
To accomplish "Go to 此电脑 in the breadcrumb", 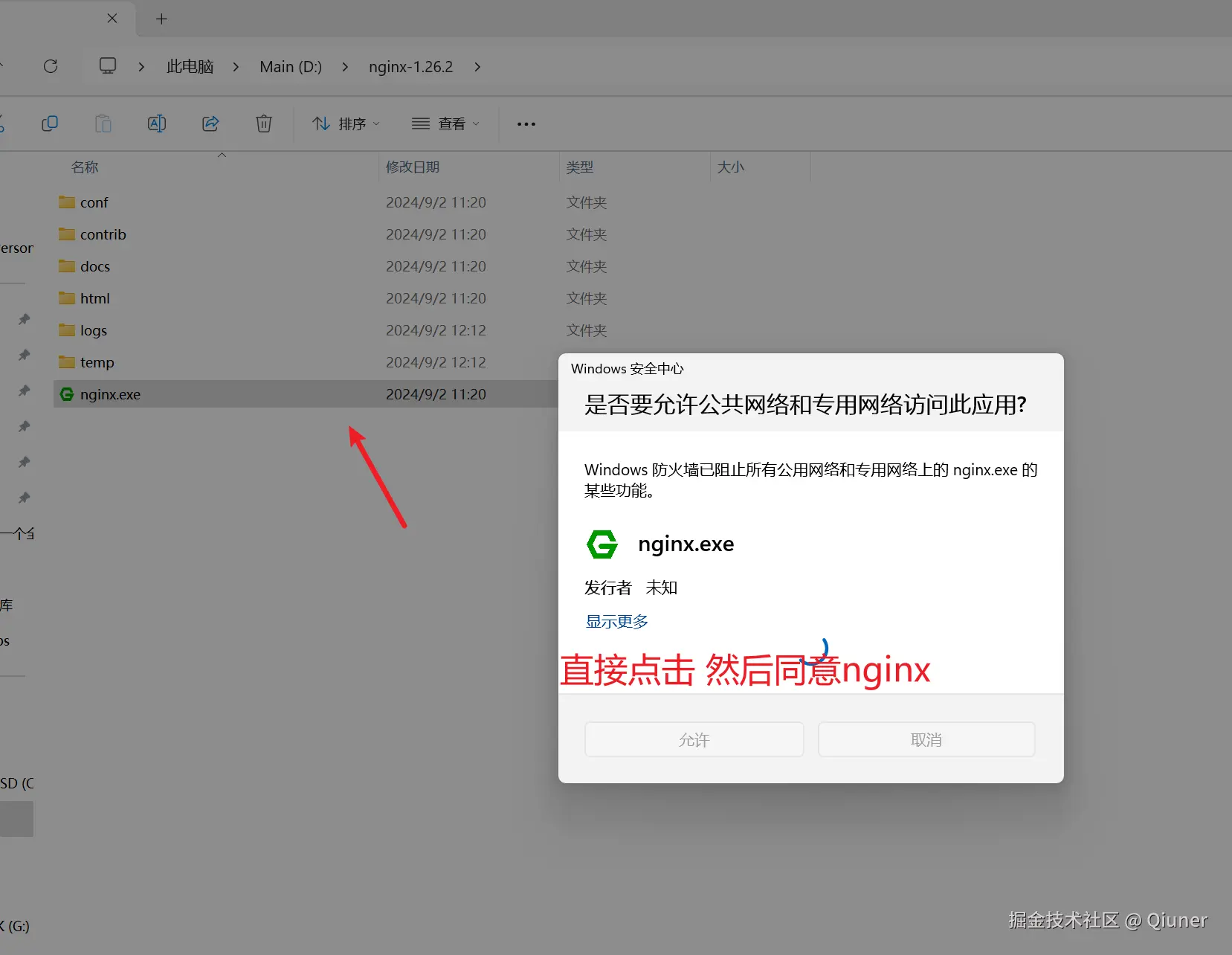I will [190, 67].
